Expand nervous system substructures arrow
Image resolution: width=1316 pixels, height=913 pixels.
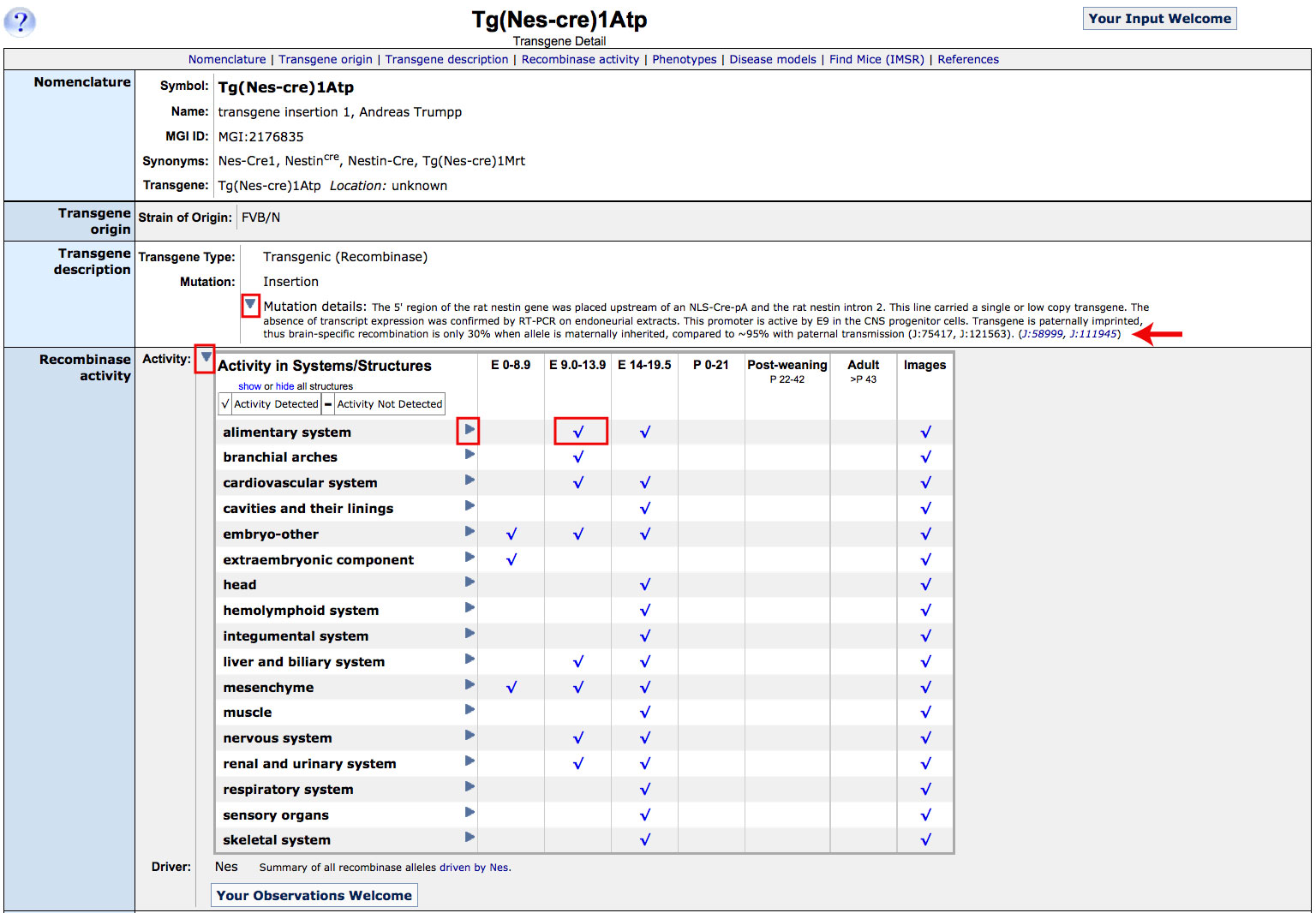[x=470, y=735]
